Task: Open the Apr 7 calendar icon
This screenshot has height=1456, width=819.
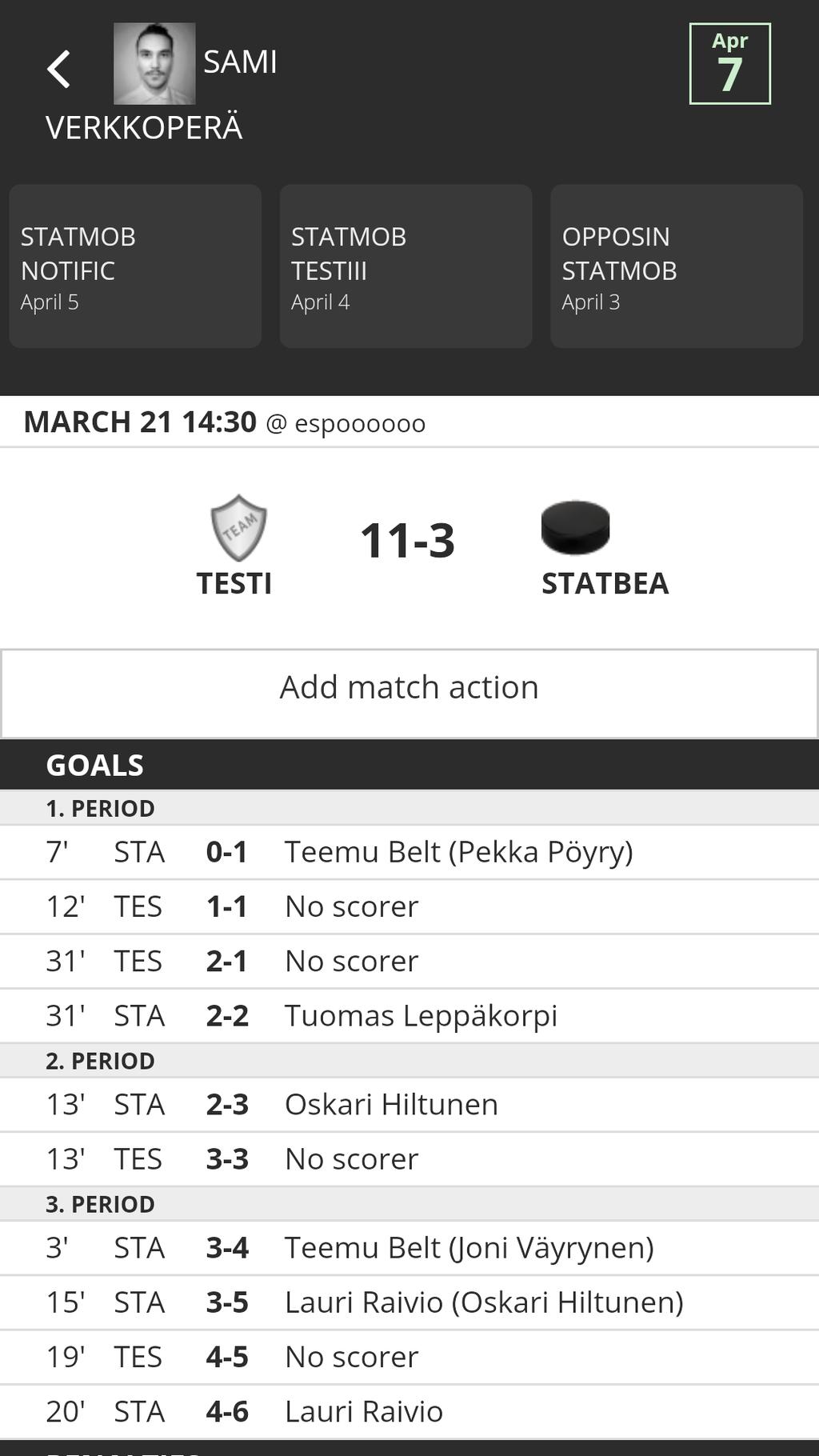Action: (729, 64)
